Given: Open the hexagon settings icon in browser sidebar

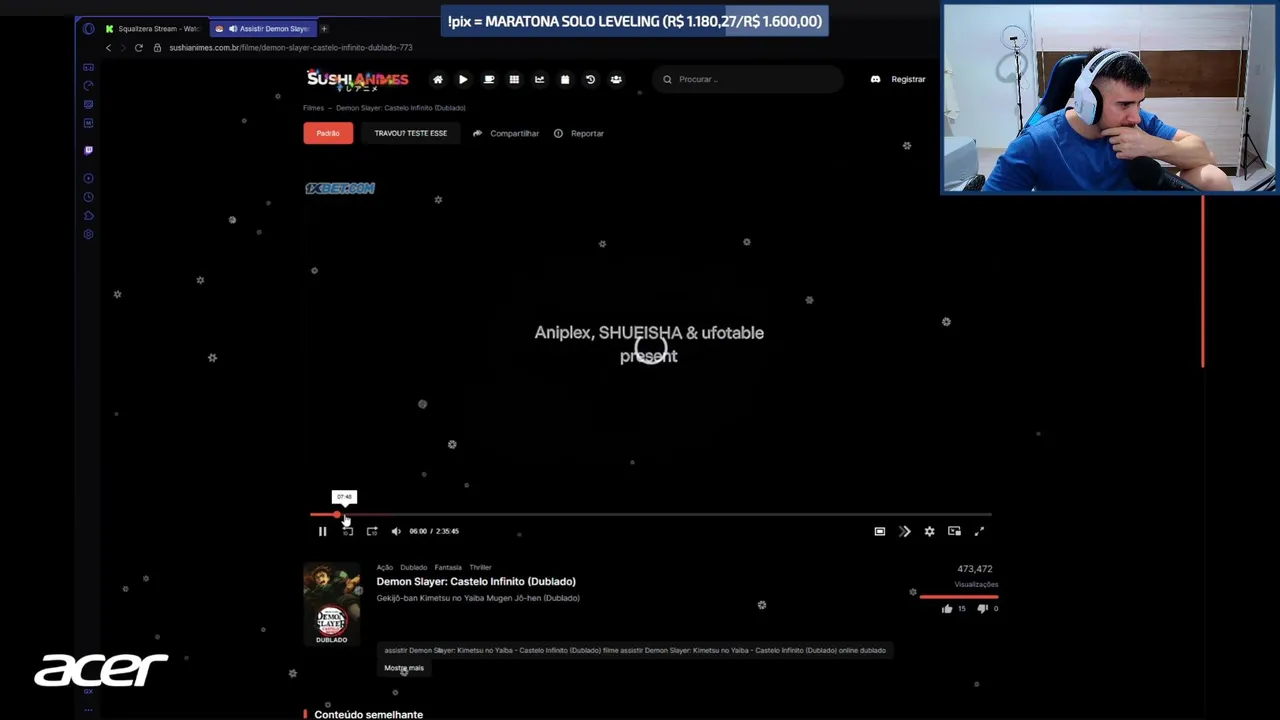Looking at the screenshot, I should click(88, 234).
